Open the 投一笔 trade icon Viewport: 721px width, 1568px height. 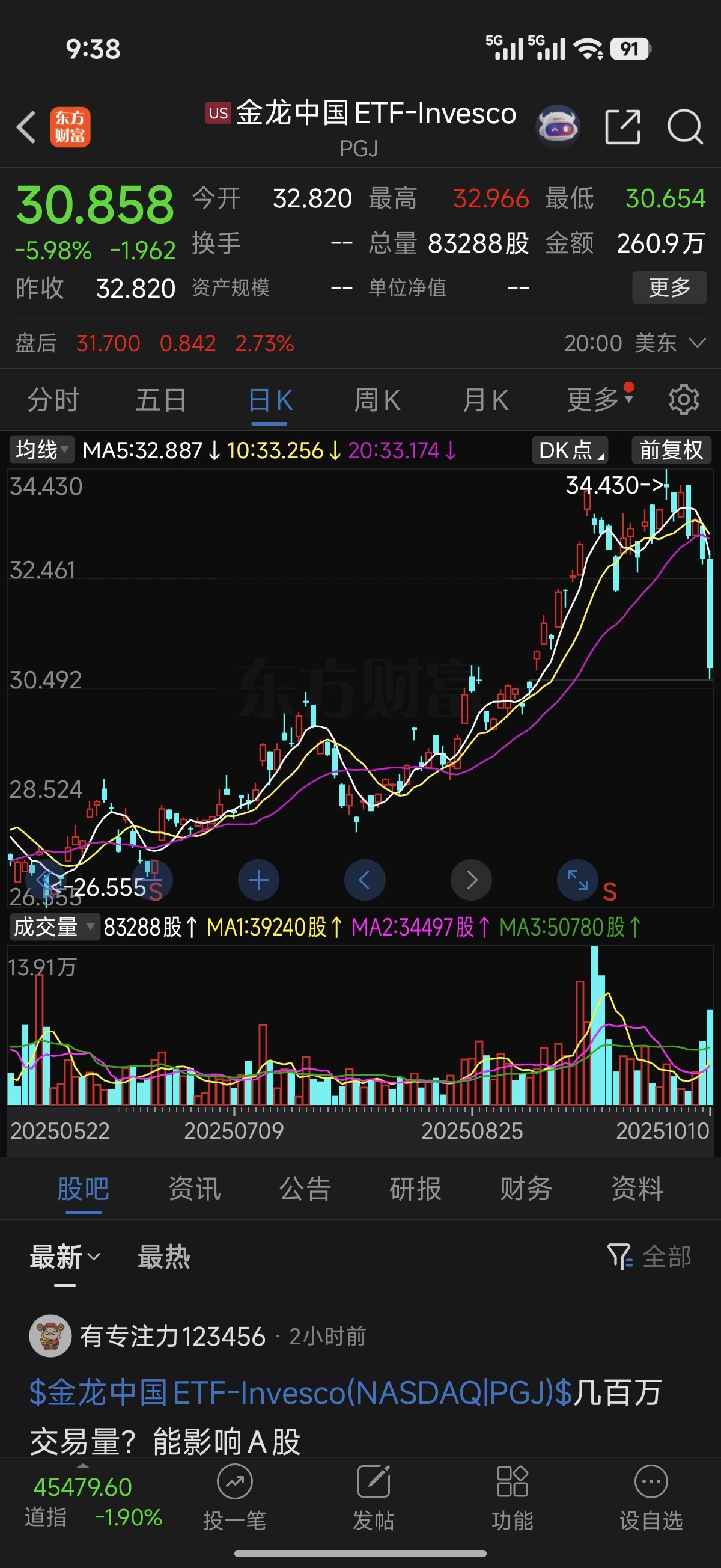point(235,1498)
